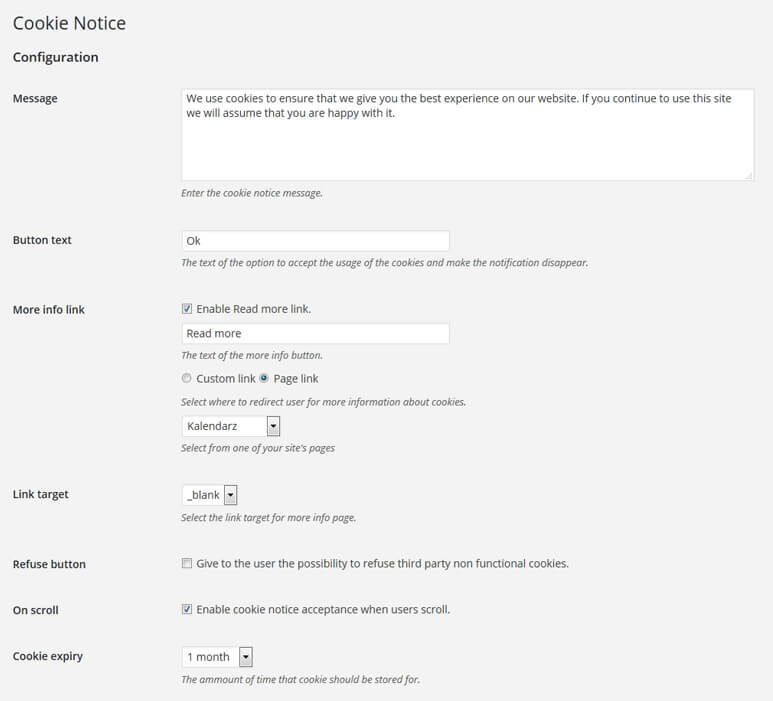Screen dimensions: 773x701
Task: Click the More info link label
Action: pyautogui.click(x=49, y=310)
